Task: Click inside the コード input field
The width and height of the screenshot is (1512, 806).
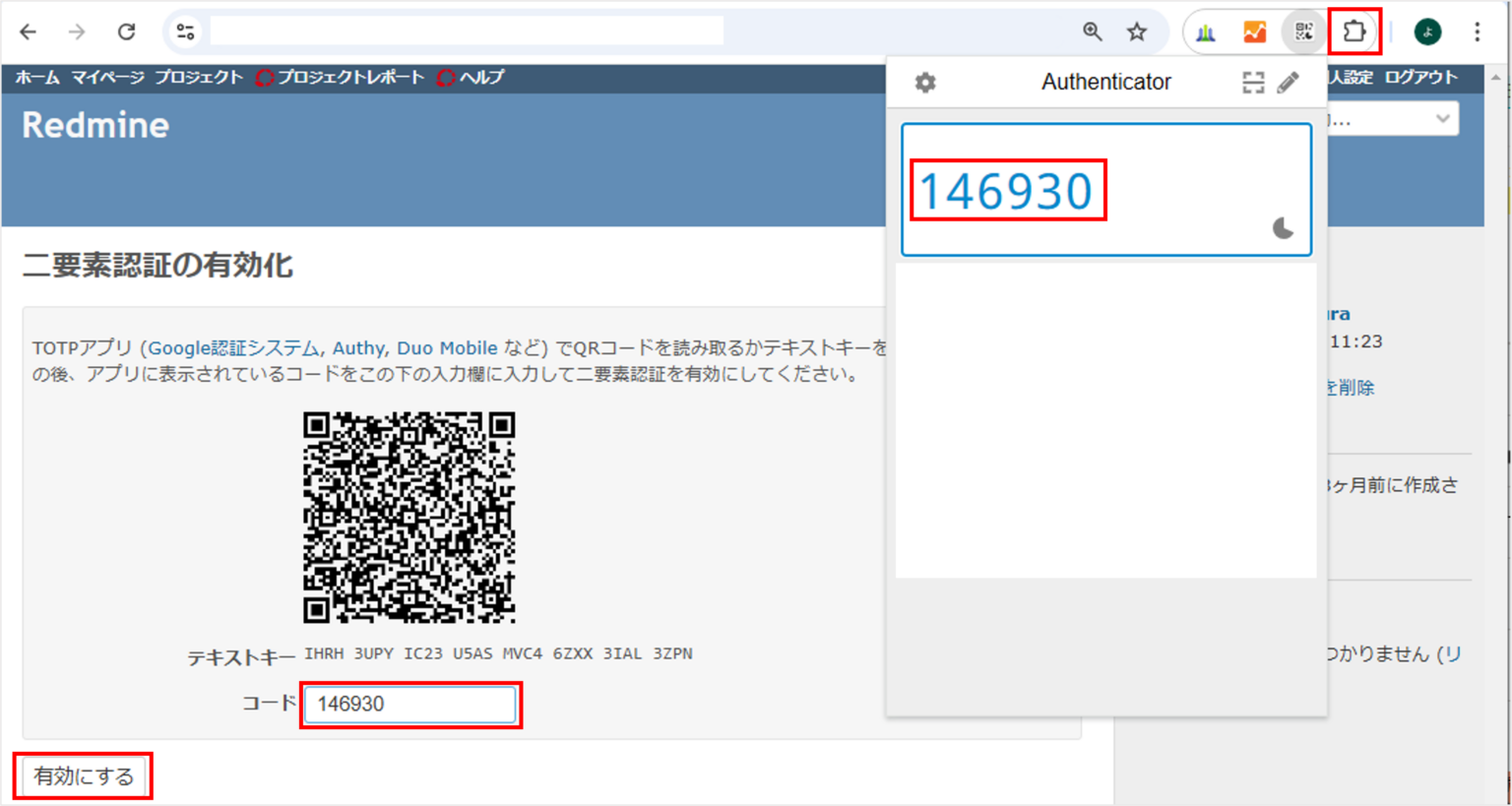Action: [x=409, y=705]
